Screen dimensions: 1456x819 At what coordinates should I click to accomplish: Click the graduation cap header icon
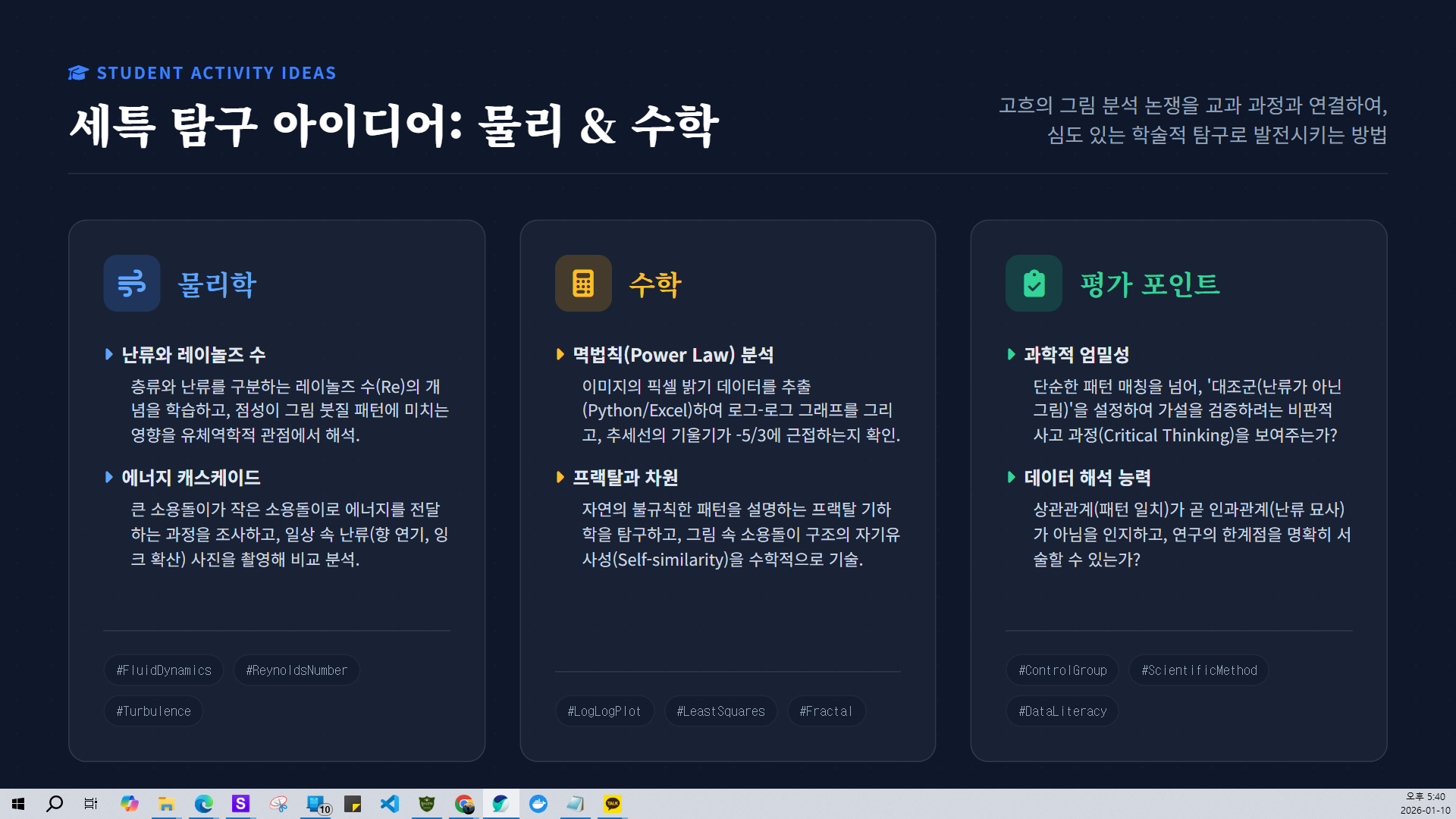coord(78,73)
